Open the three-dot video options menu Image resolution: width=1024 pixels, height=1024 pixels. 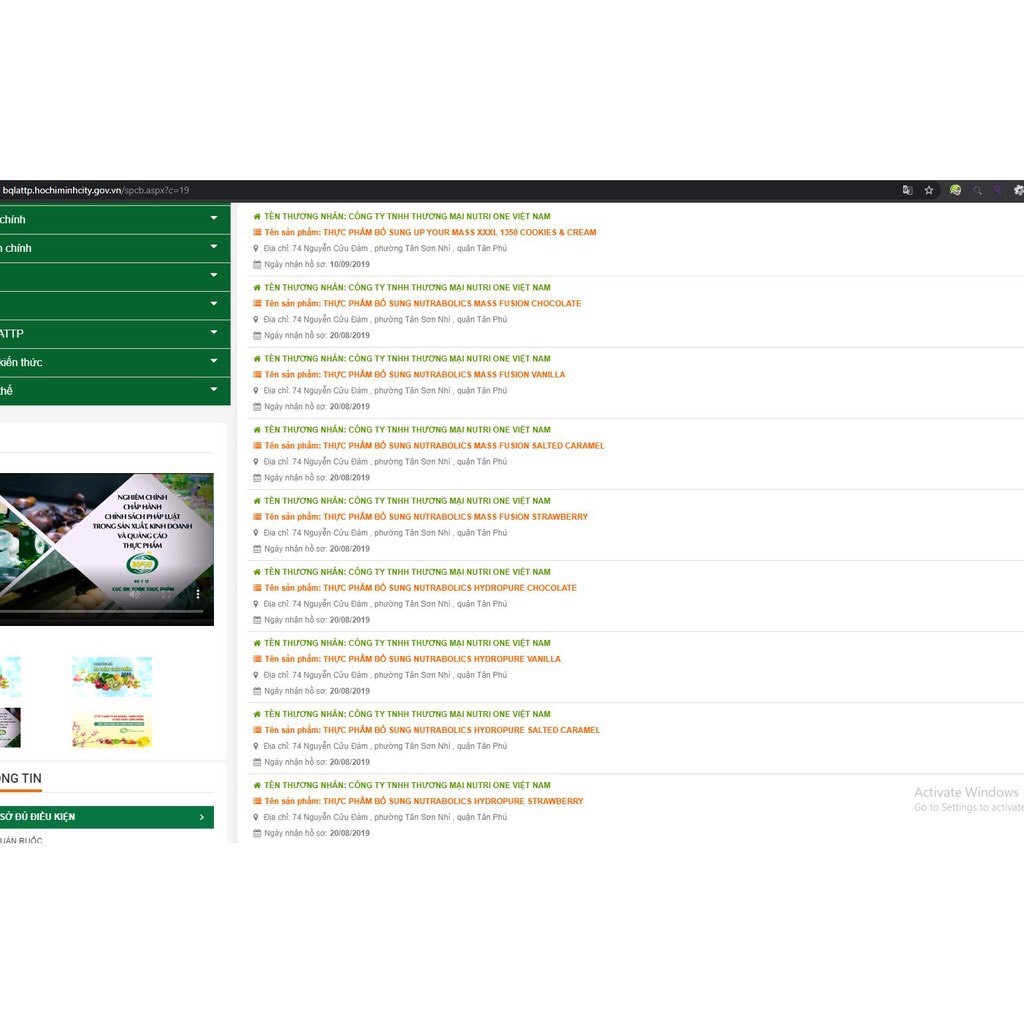pos(198,594)
